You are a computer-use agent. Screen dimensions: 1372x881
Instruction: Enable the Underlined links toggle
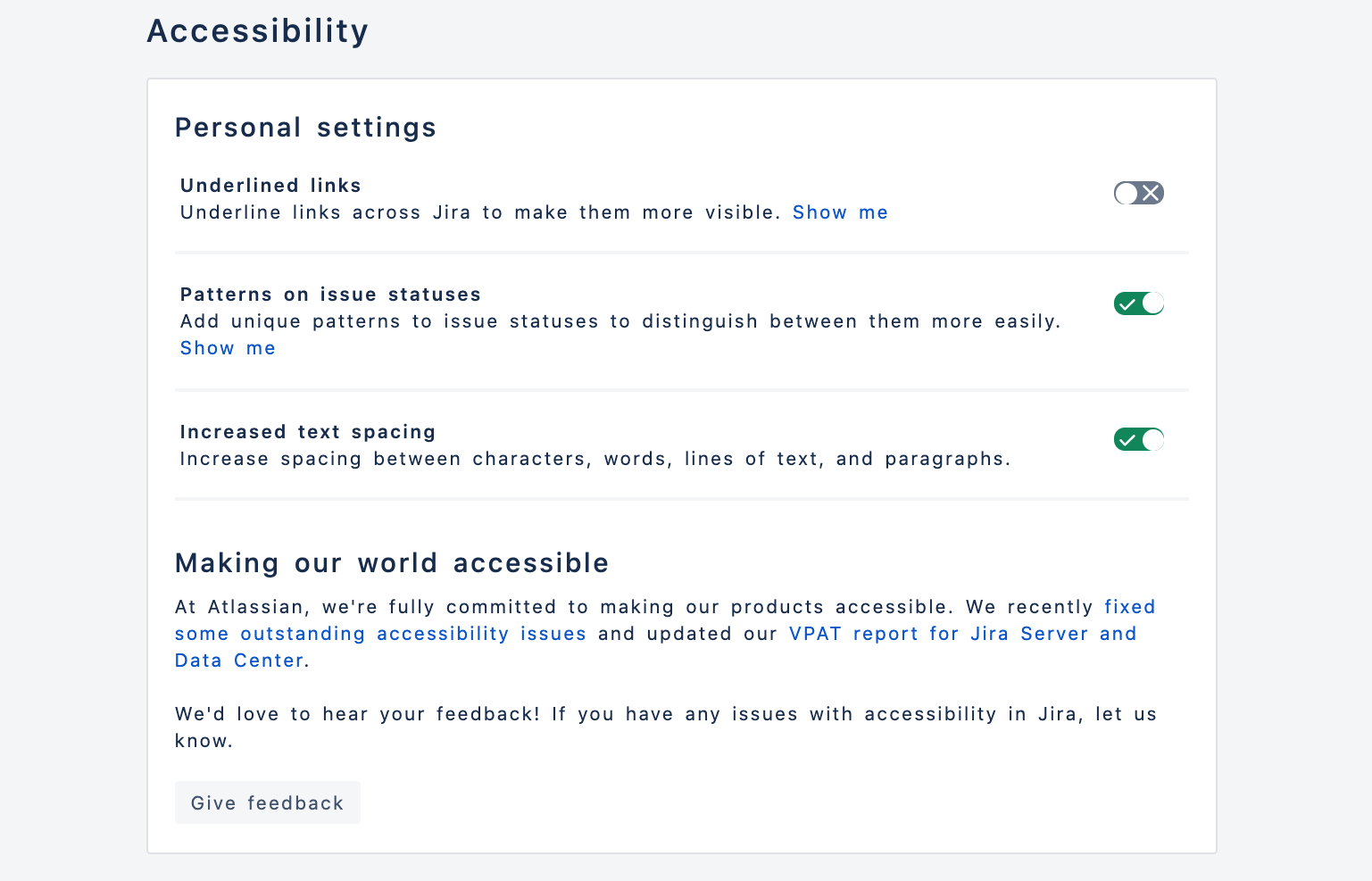coord(1138,193)
